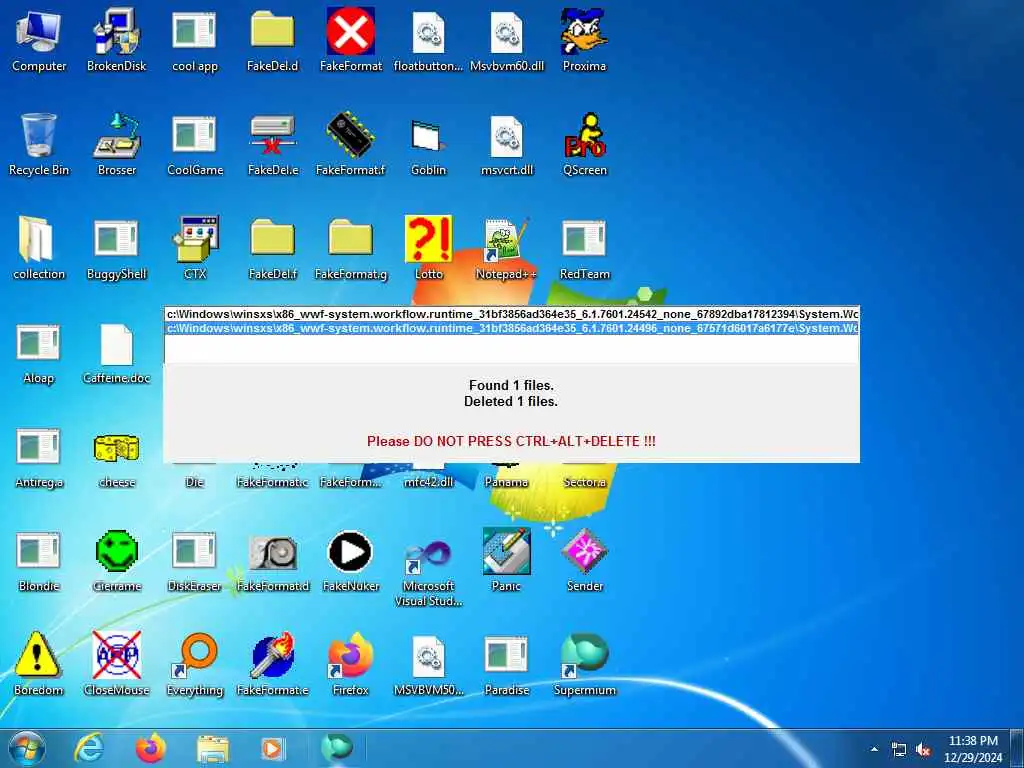Click the Paradise icon
This screenshot has width=1024, height=768.
507,664
